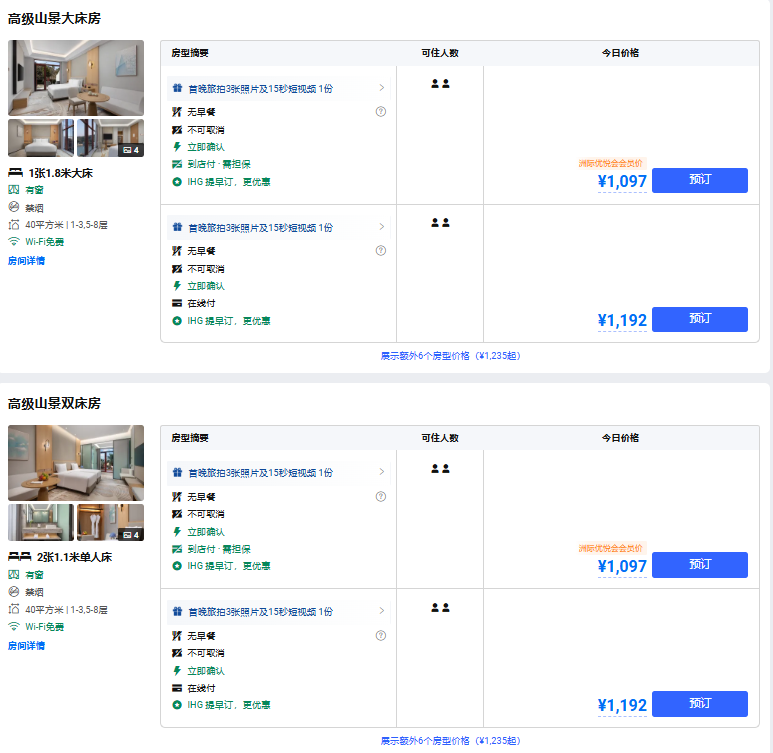
Task: Click the green IHG icon in first King offer
Action: pyautogui.click(x=177, y=182)
